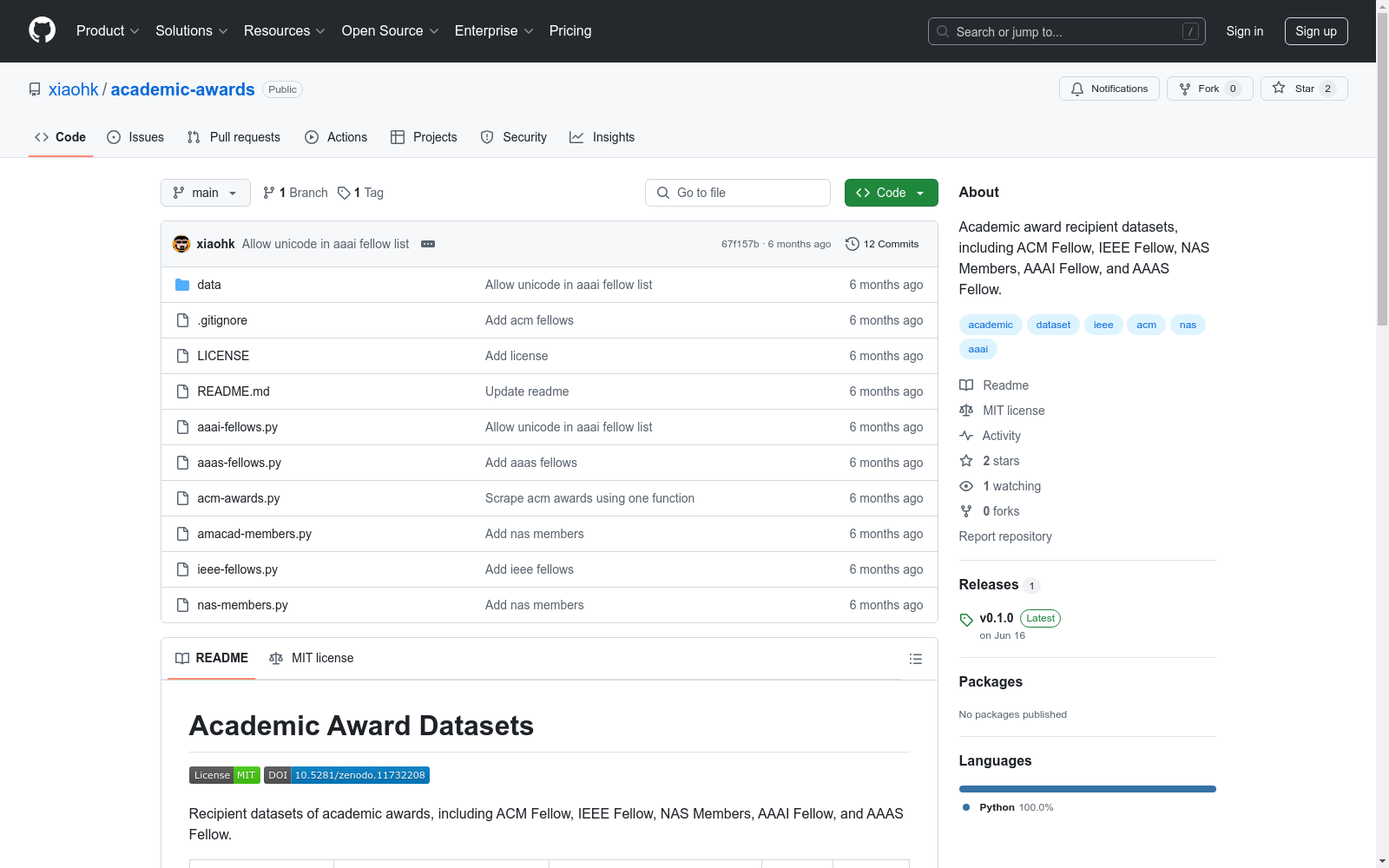Click xiaohk's avatar image

[181, 244]
